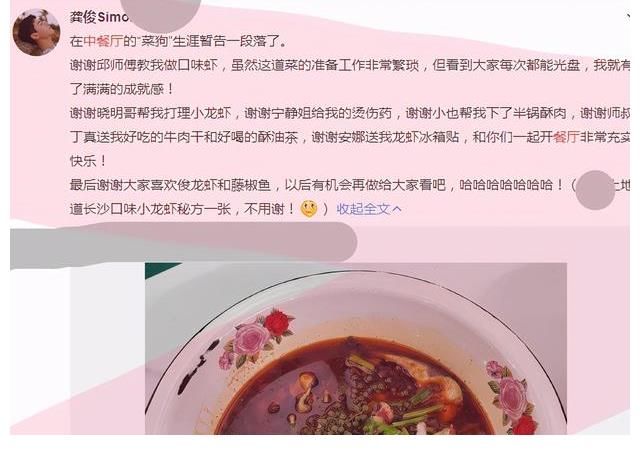Click the gray blurred circle covering the username
Screen dimensions: 640x455
[160, 11]
